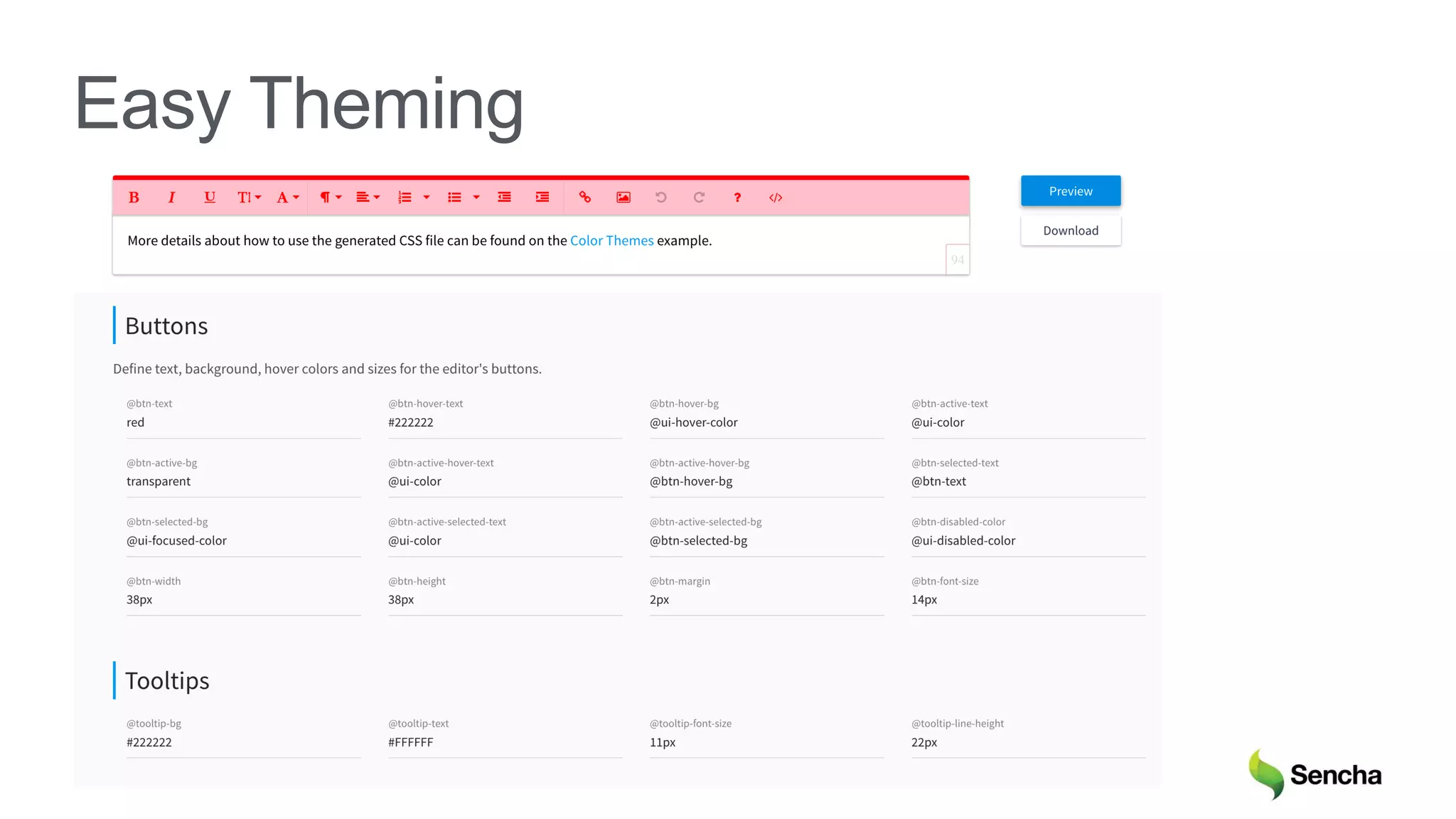Toggle Underline formatting in editor toolbar
1456x819 pixels.
[210, 198]
